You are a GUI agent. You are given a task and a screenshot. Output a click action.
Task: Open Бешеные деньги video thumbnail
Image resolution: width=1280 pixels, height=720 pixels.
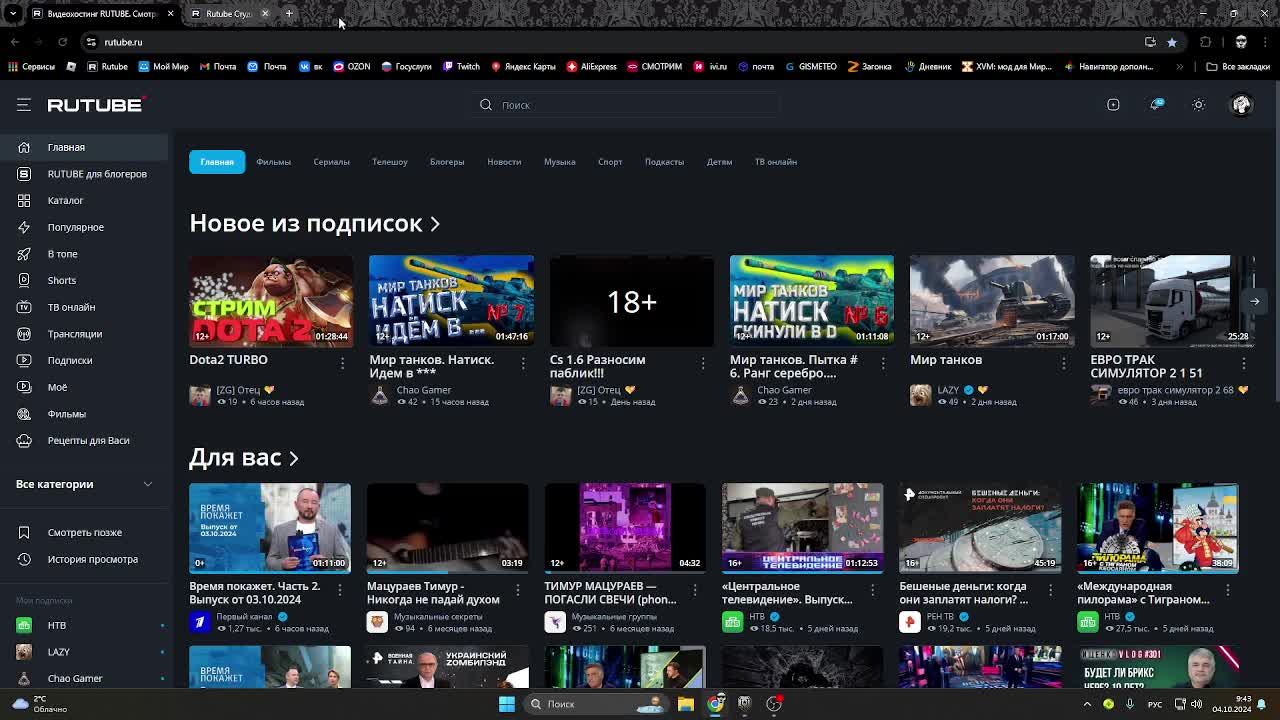click(x=980, y=528)
